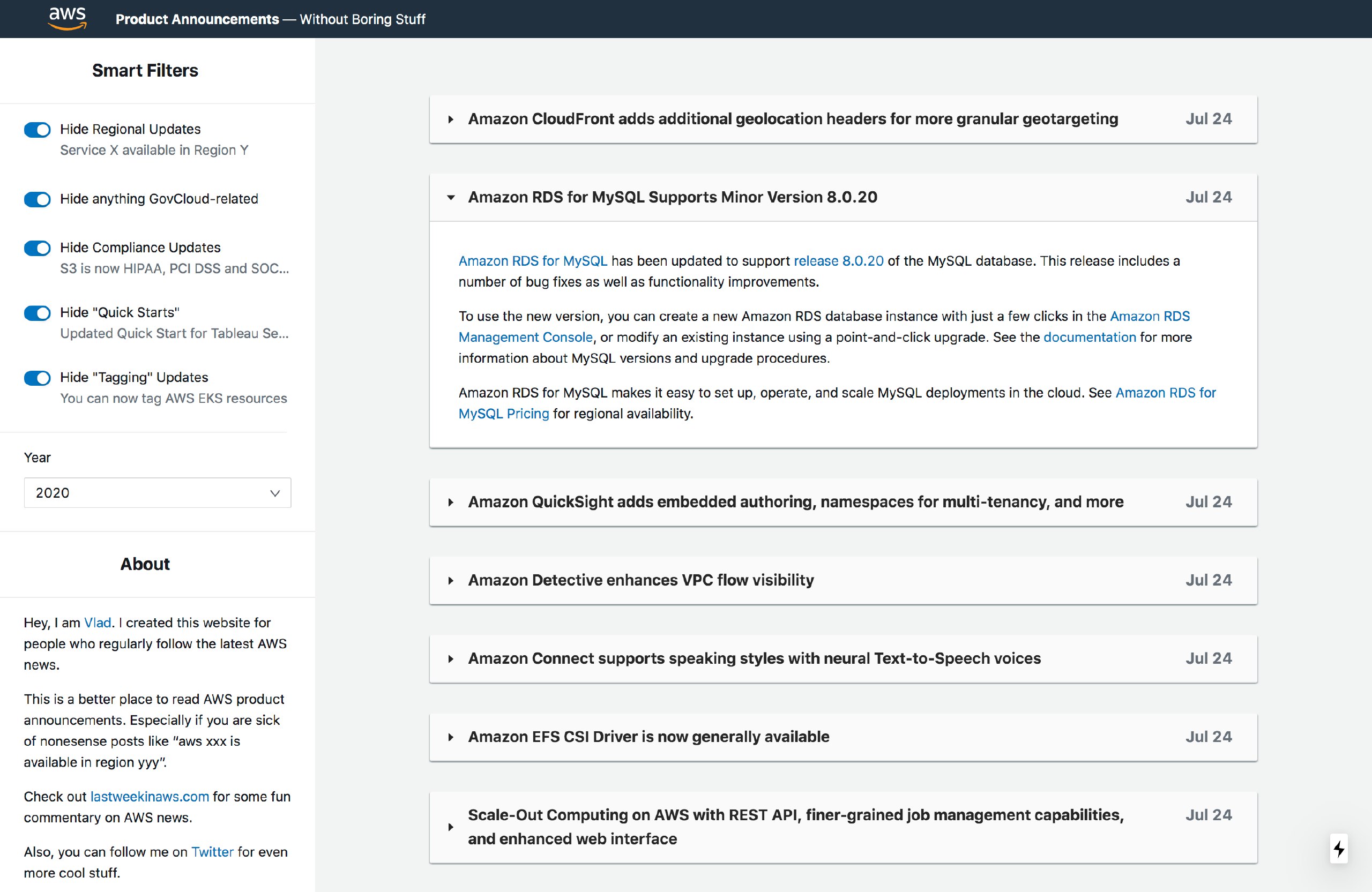The width and height of the screenshot is (1372, 892).
Task: Toggle the Hide Regional Updates switch
Action: [x=38, y=130]
